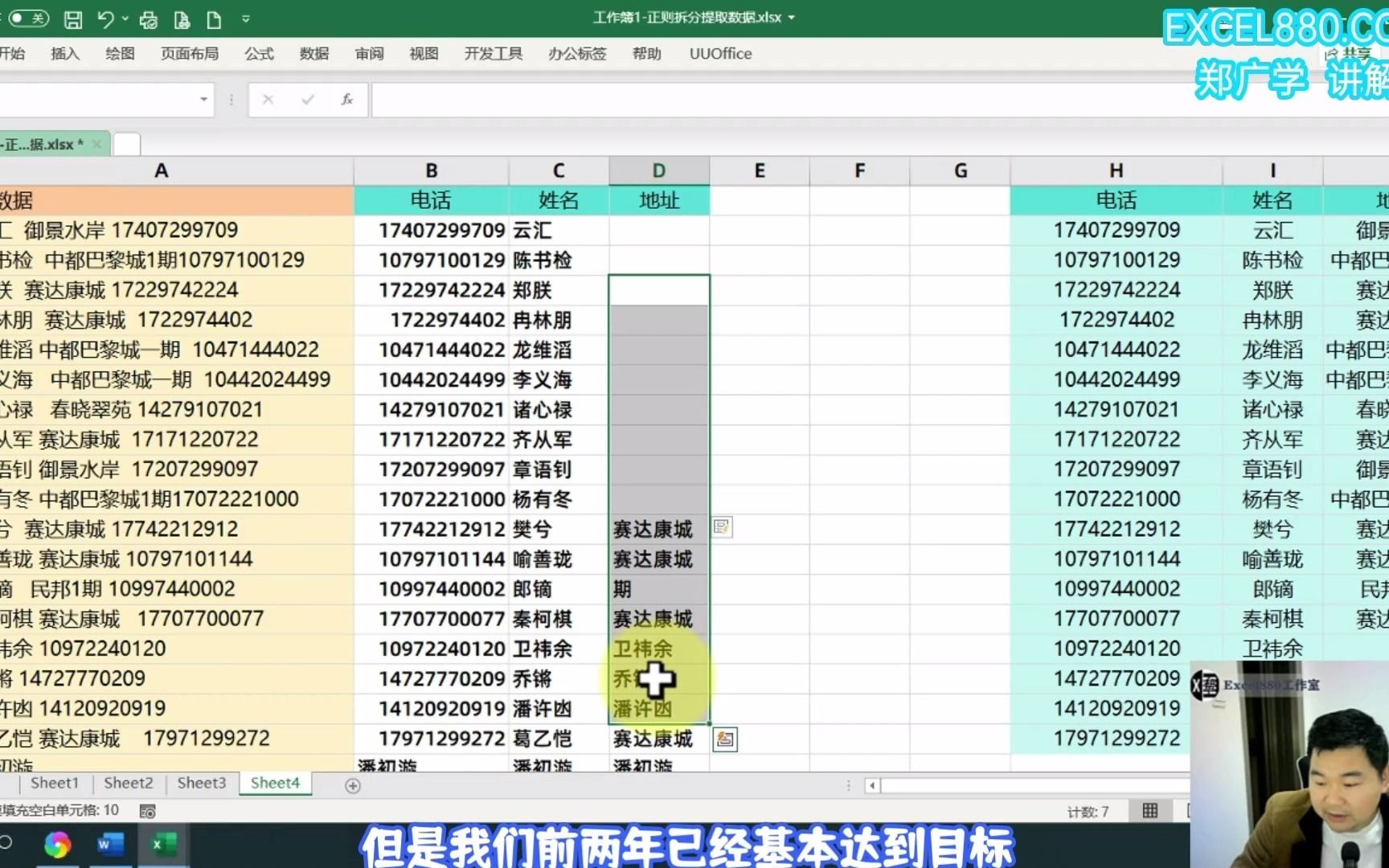This screenshot has width=1389, height=868.
Task: Click the paste options smart tag near 赛达康城
Action: pyautogui.click(x=722, y=527)
